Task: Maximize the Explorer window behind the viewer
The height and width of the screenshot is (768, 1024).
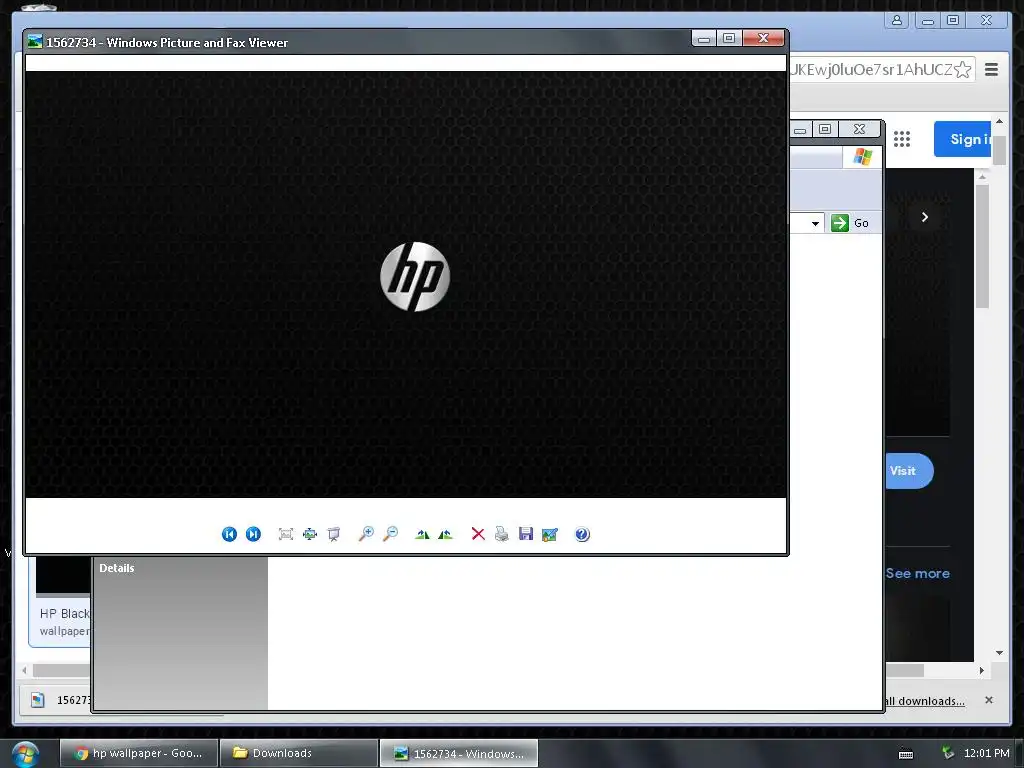Action: pos(825,129)
